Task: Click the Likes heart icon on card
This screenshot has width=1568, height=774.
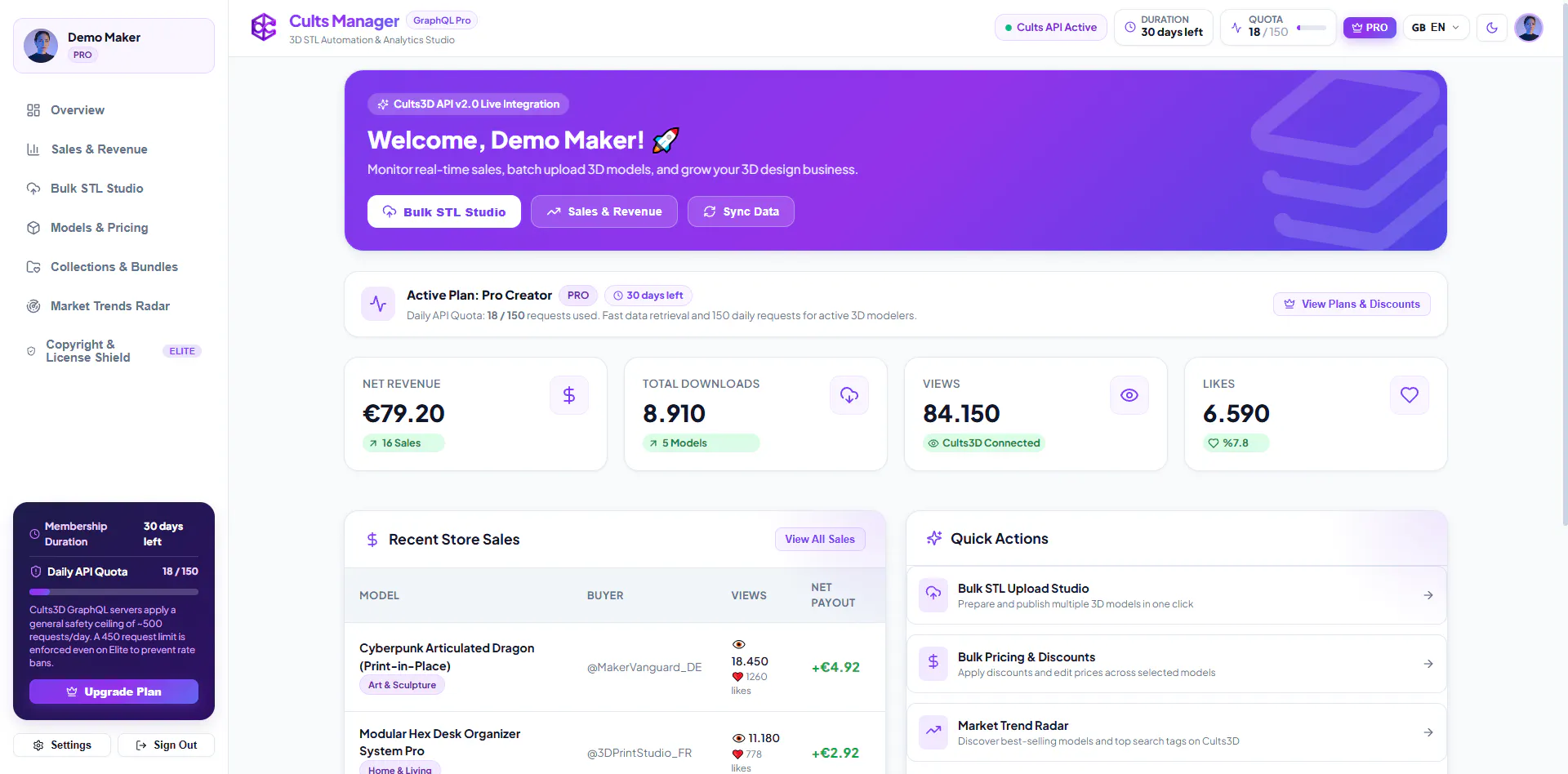Action: 1410,395
